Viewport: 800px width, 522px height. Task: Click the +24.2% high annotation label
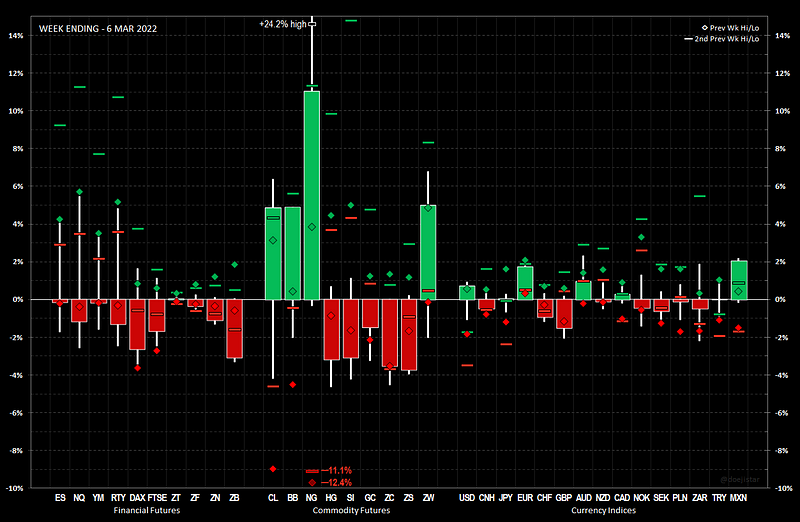[x=282, y=23]
